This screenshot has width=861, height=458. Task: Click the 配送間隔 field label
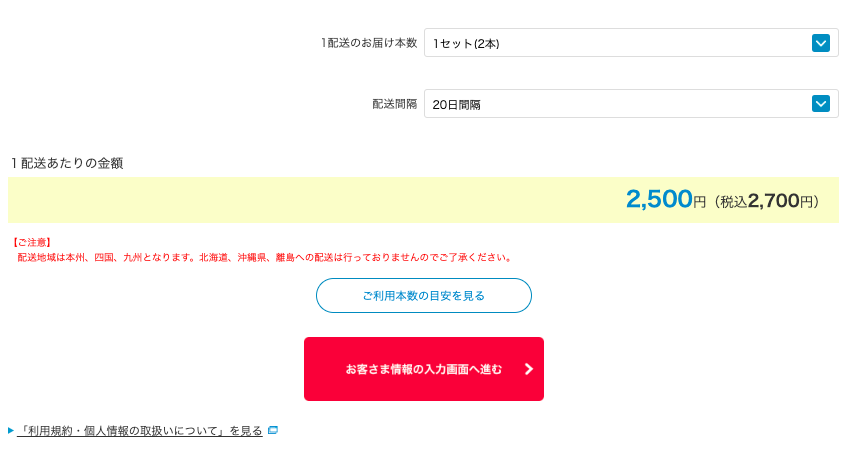point(395,104)
